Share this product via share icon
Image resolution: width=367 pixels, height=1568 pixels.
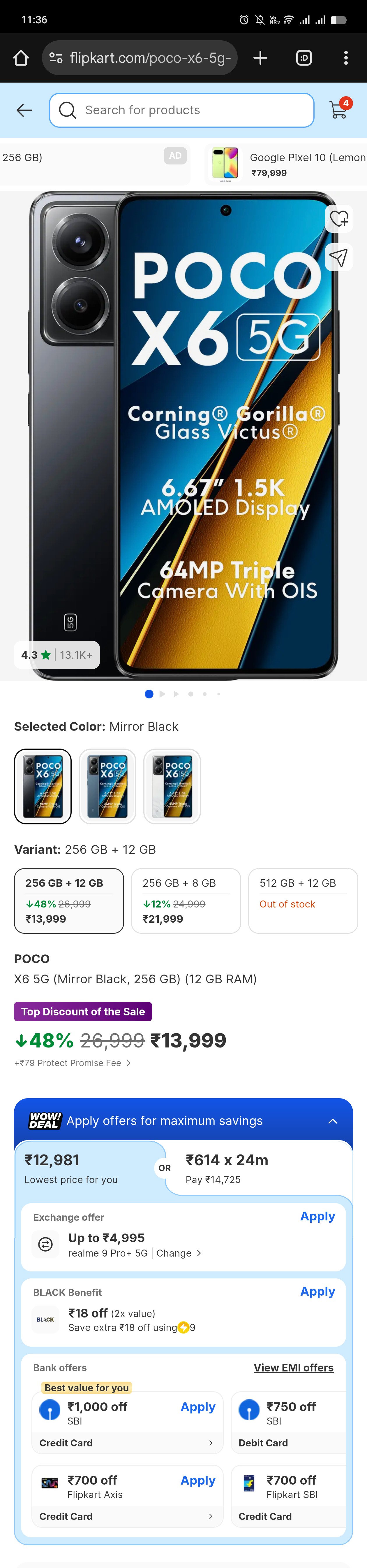(x=338, y=257)
